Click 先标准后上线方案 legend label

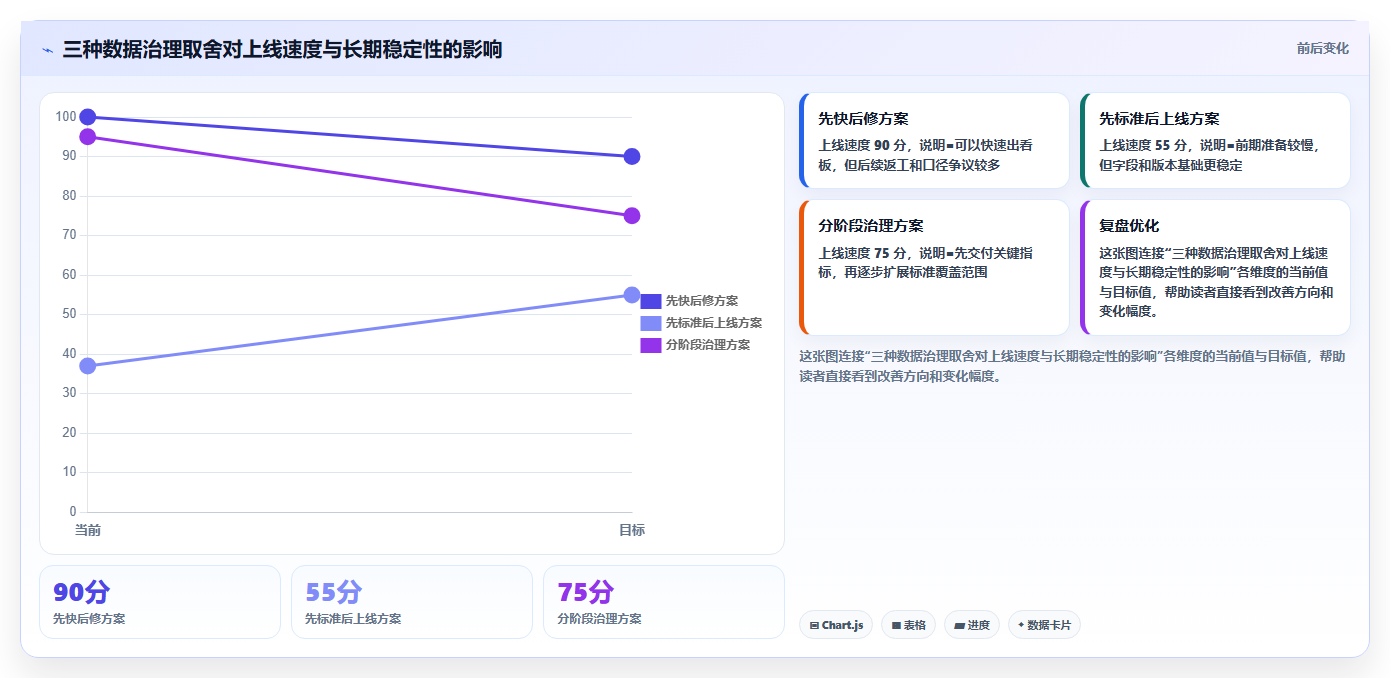(x=714, y=323)
